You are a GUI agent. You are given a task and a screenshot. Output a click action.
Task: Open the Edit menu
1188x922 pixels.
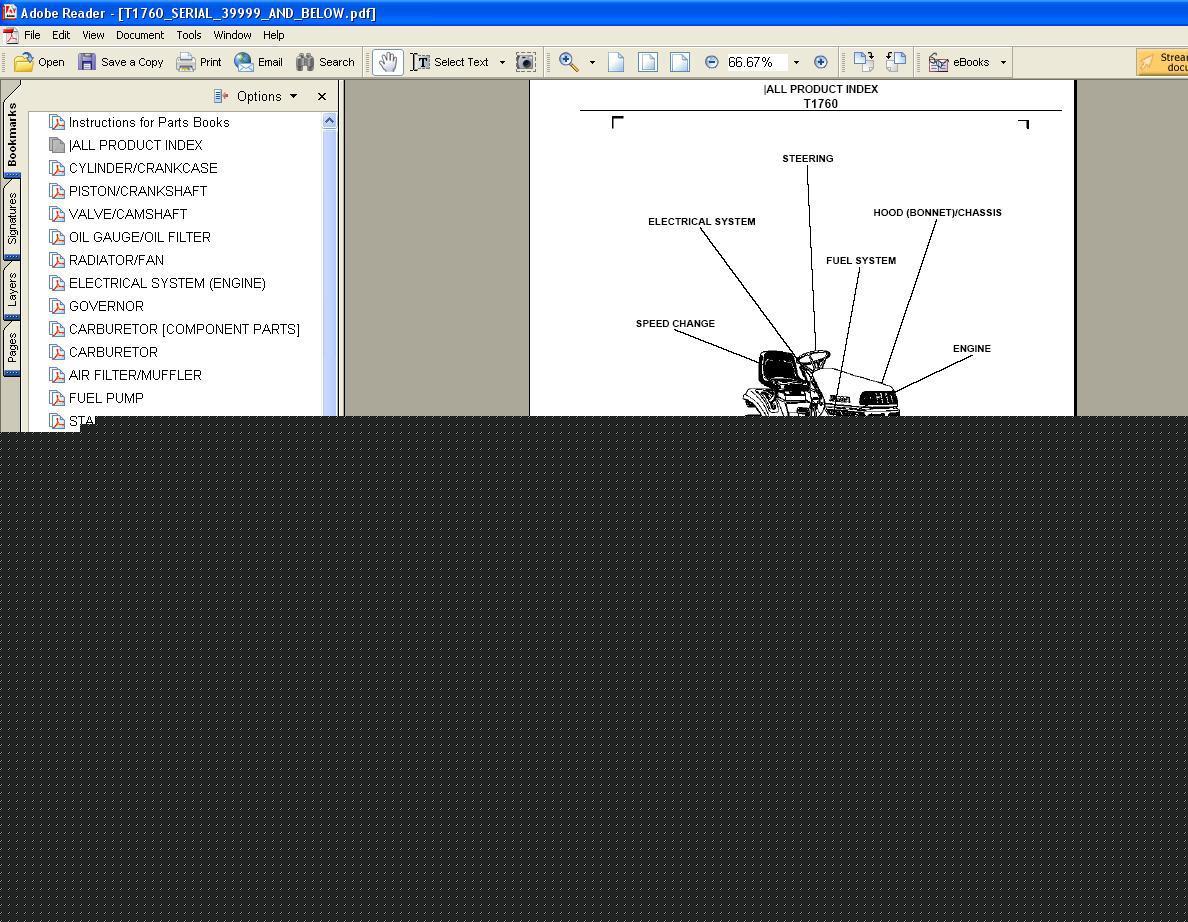click(x=61, y=35)
